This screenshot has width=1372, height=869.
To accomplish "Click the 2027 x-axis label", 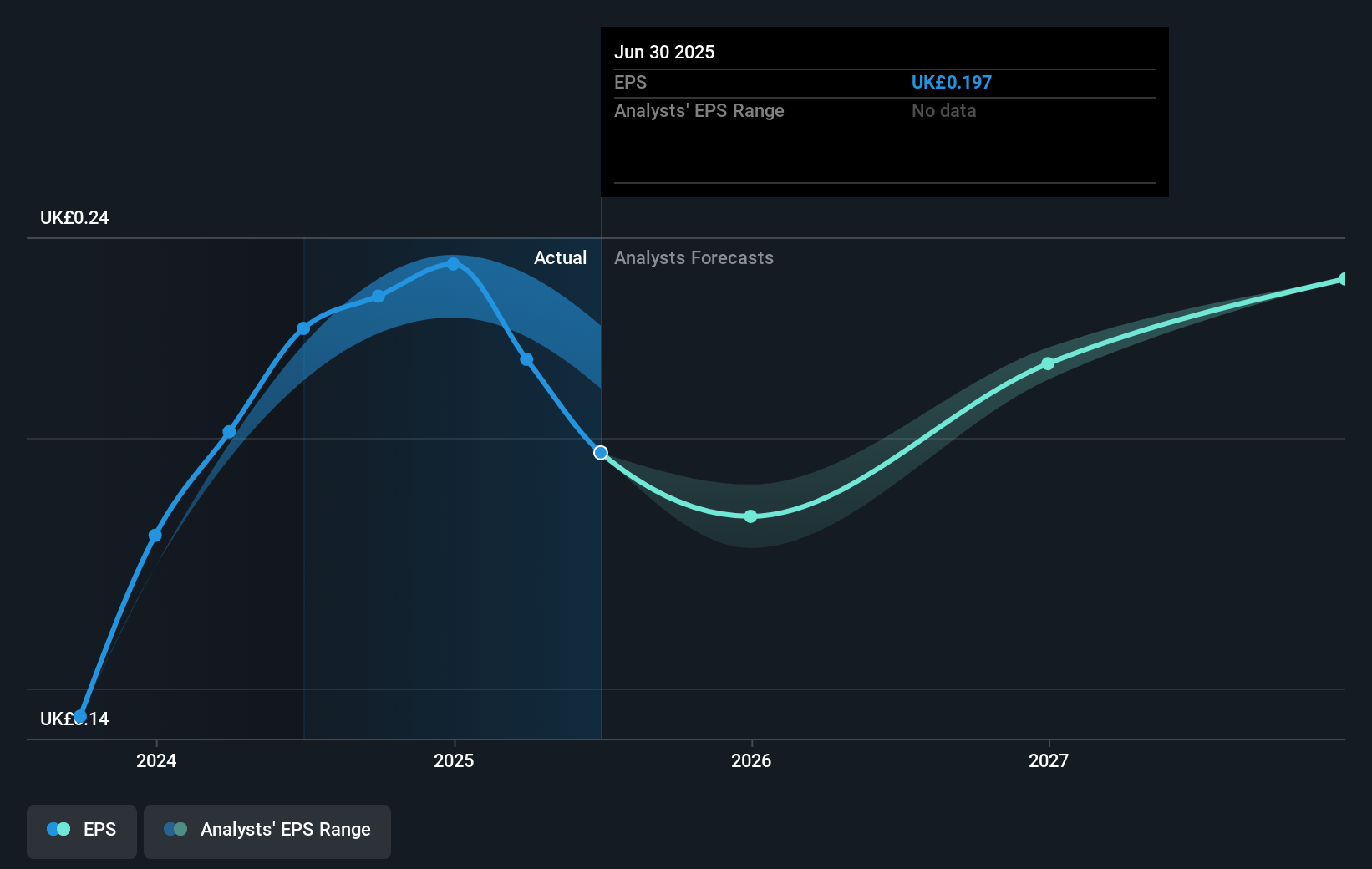I will tap(1049, 760).
